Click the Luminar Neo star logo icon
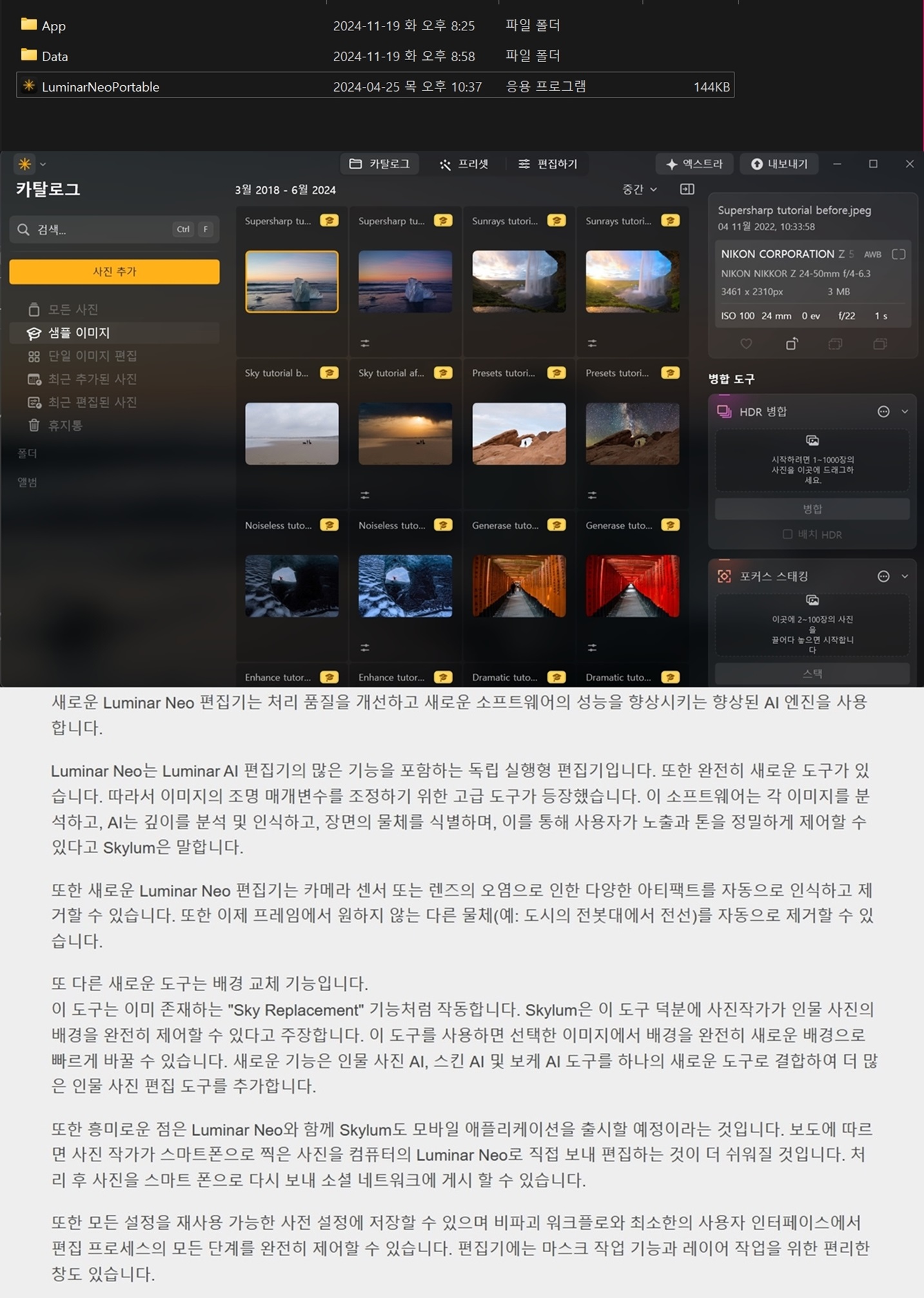924x1298 pixels. [x=25, y=164]
